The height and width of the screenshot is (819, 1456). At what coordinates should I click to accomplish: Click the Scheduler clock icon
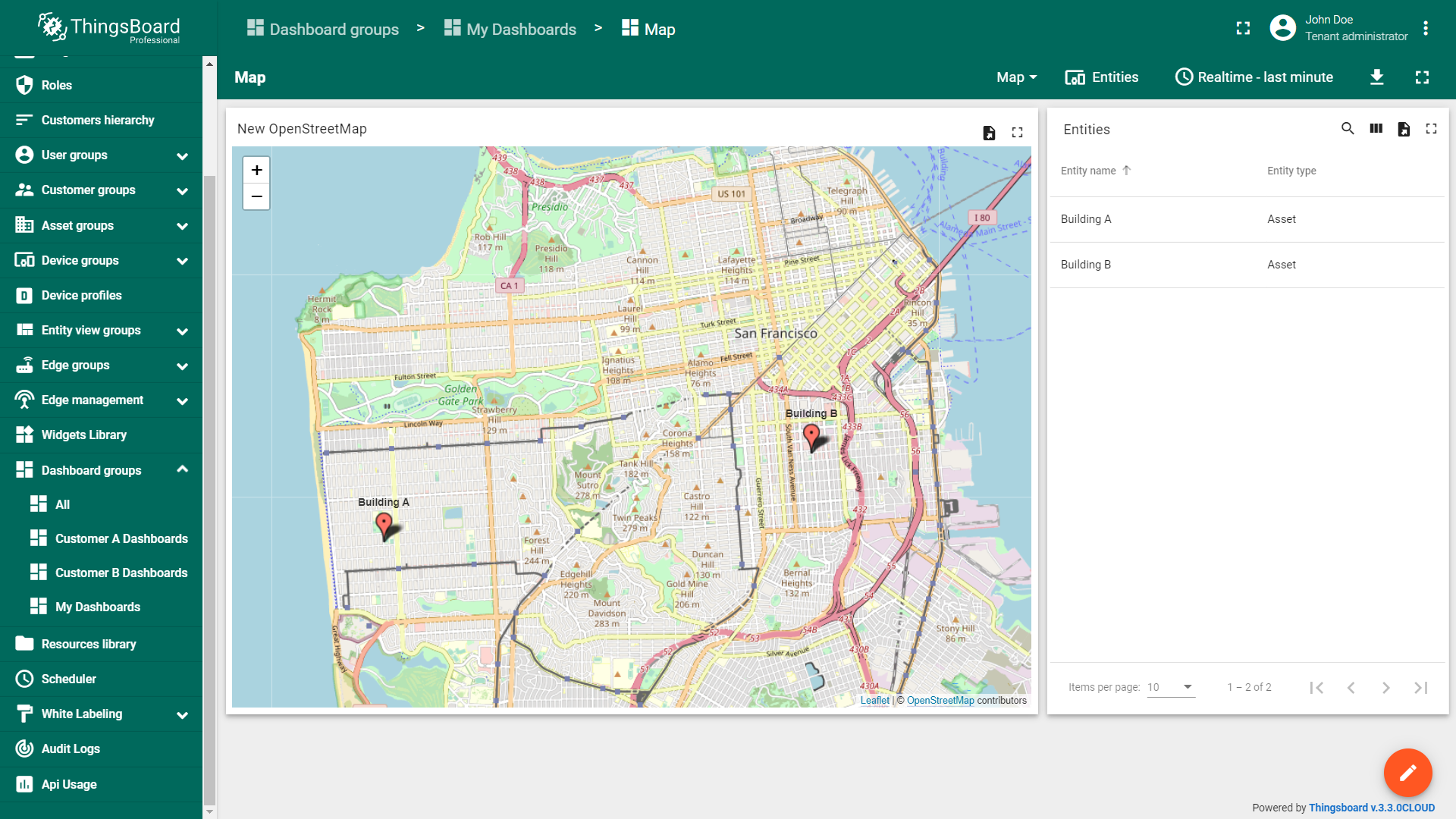24,679
